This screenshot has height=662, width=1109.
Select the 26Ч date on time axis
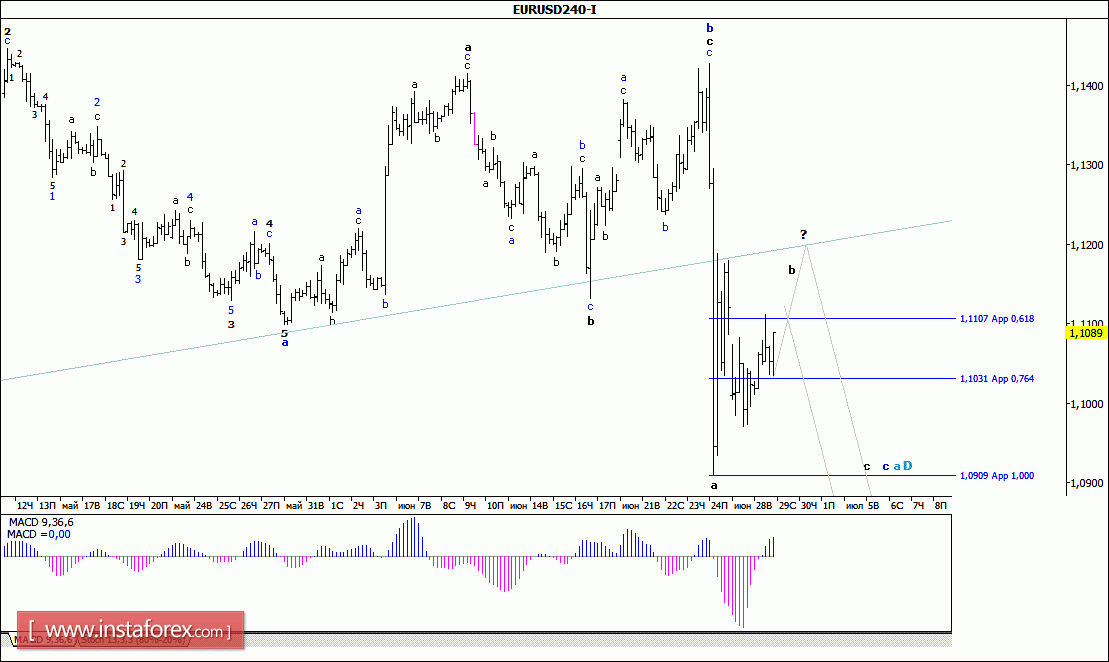click(249, 505)
